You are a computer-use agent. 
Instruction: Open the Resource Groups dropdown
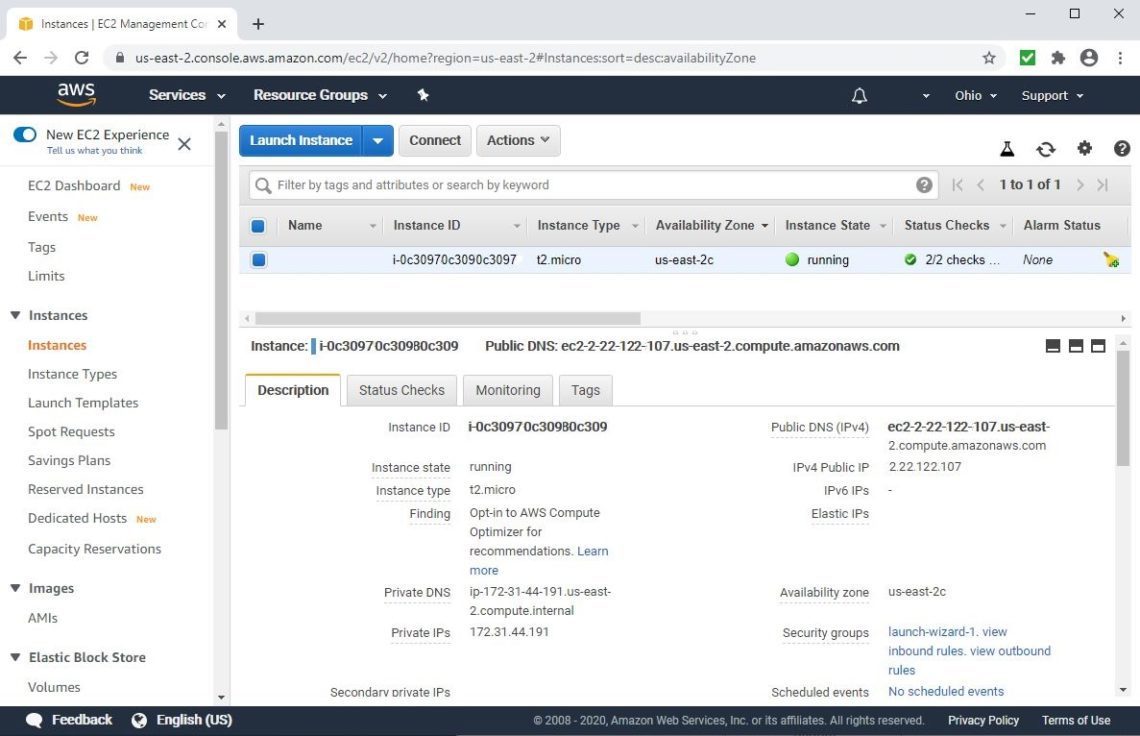[320, 95]
